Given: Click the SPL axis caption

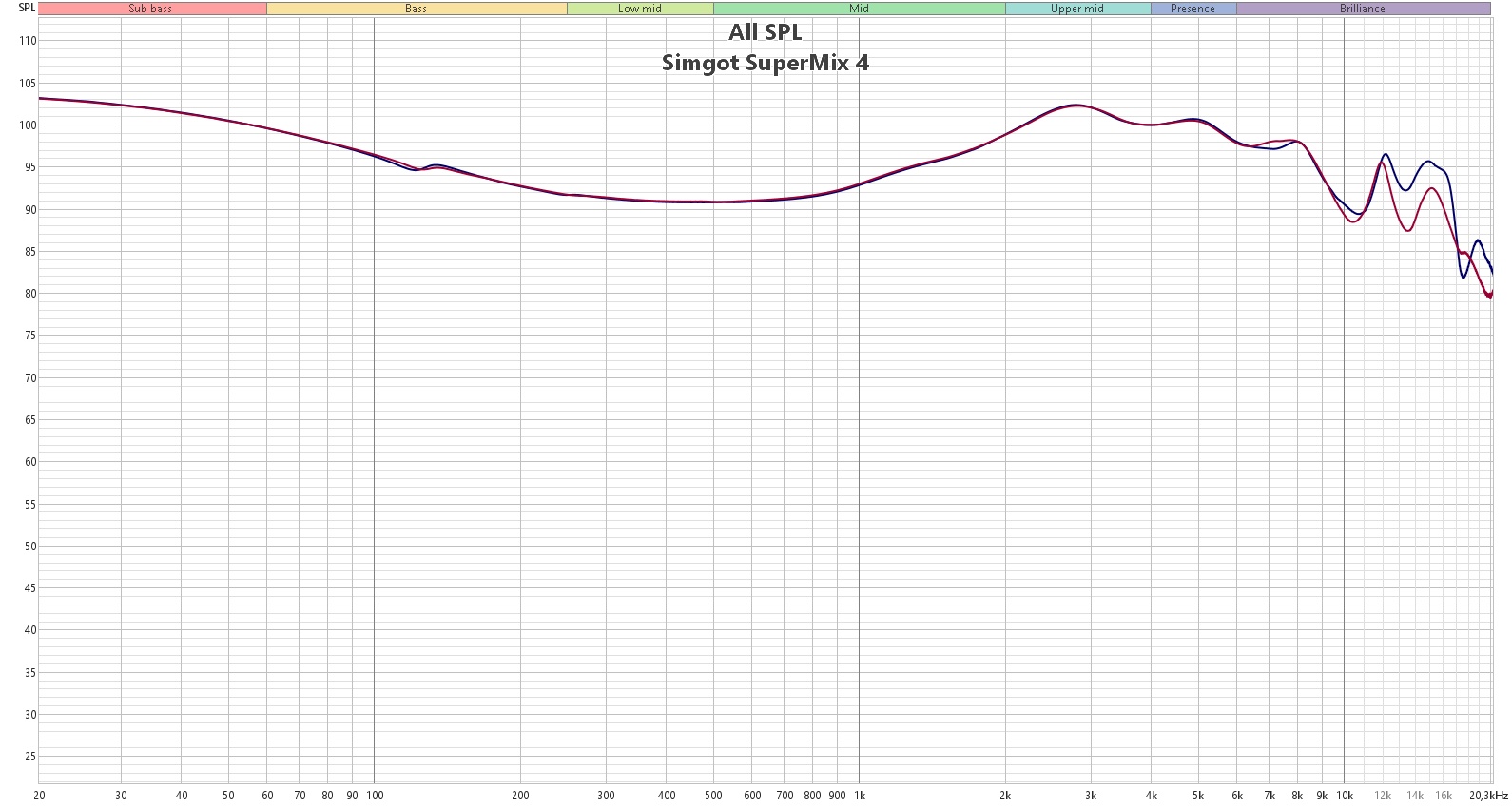Looking at the screenshot, I should (27, 8).
